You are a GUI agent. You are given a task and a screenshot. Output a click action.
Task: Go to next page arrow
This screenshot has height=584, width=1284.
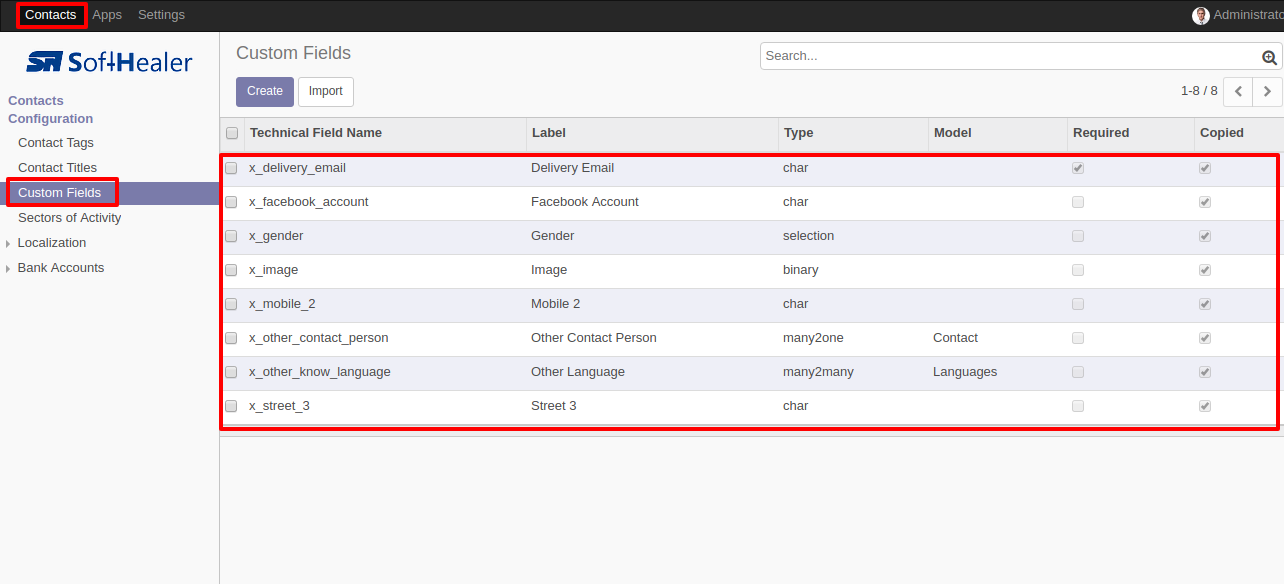pos(1268,91)
